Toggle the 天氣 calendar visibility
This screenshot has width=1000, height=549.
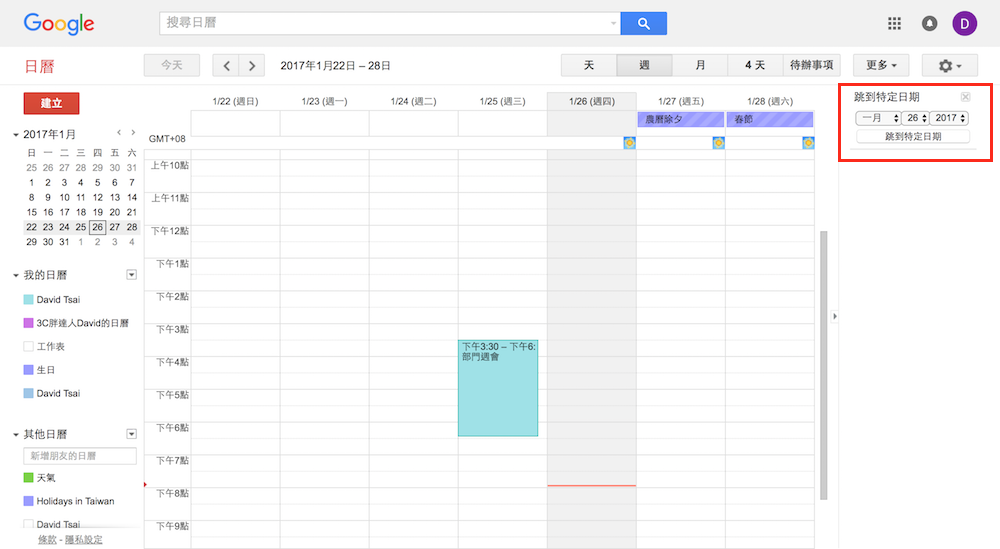pyautogui.click(x=29, y=478)
